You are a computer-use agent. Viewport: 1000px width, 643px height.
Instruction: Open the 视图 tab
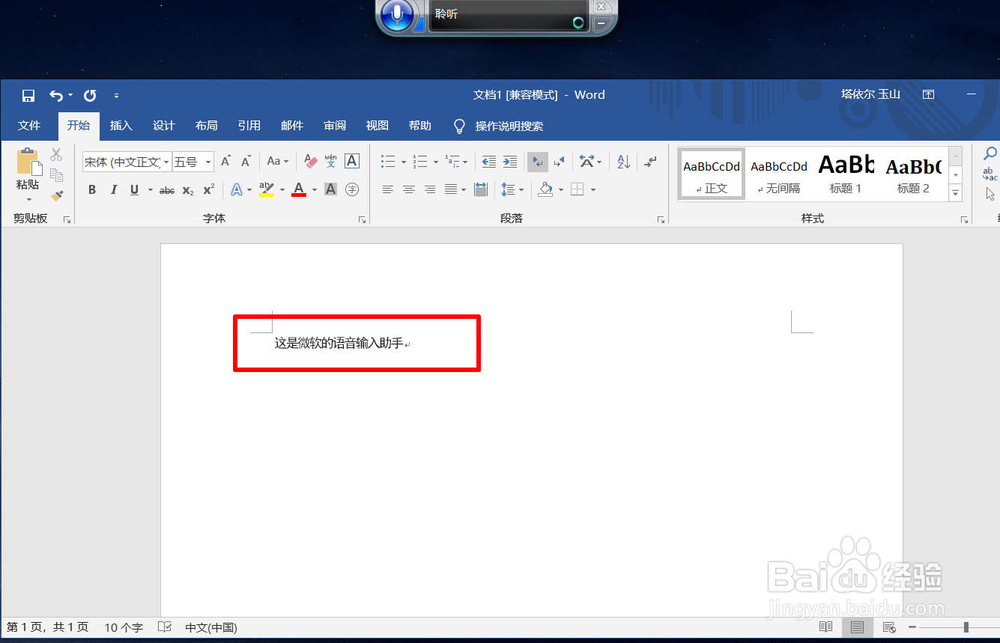point(377,126)
